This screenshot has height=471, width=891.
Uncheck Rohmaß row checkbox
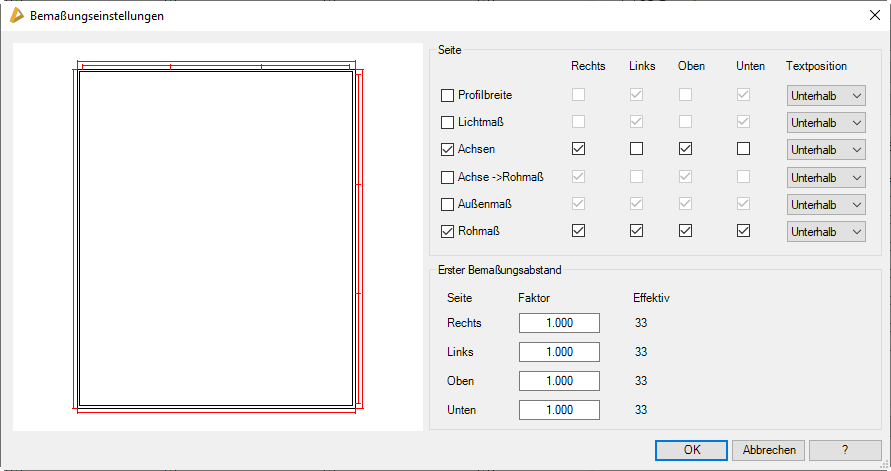coord(447,231)
